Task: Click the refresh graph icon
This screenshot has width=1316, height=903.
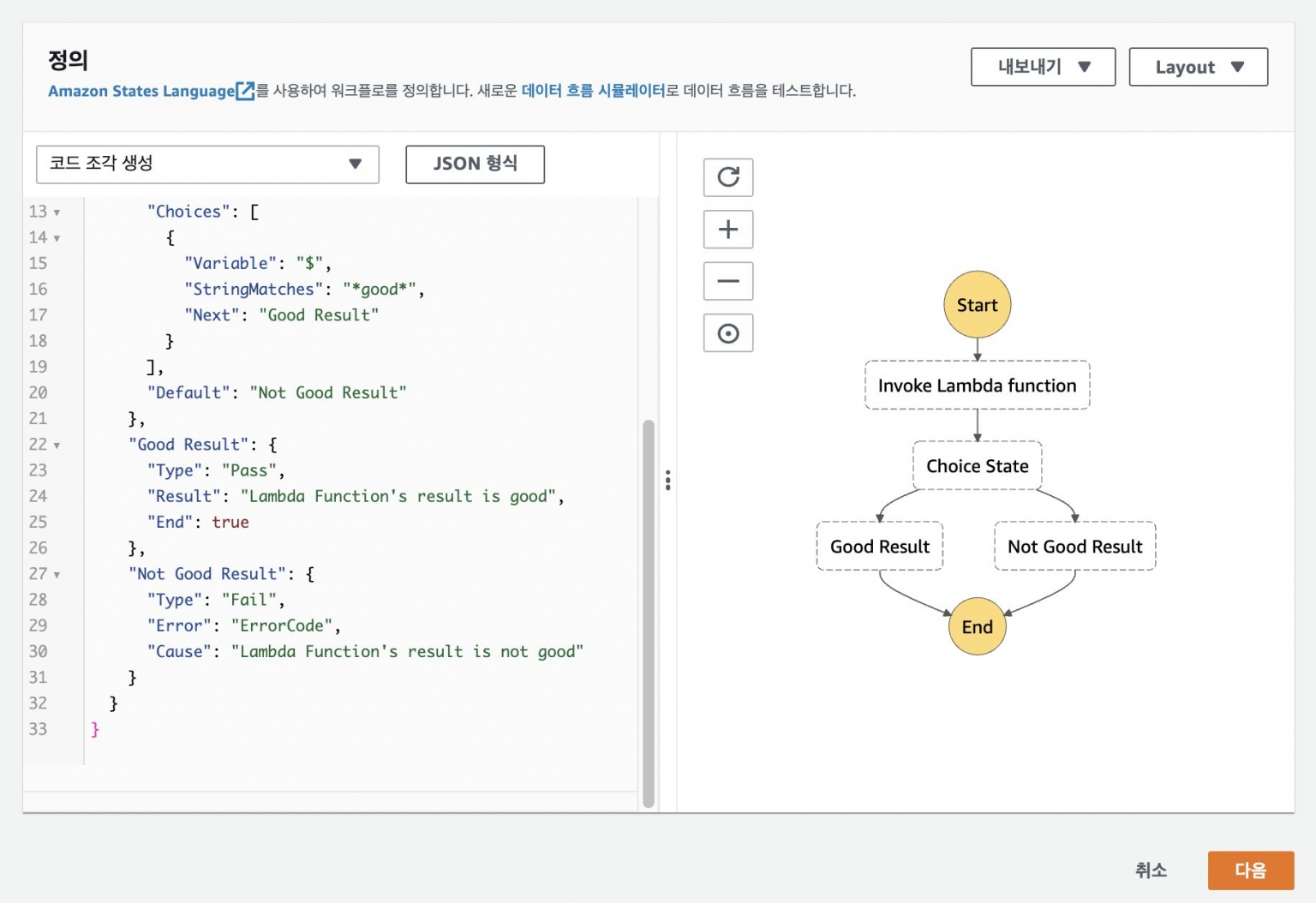Action: coord(728,177)
